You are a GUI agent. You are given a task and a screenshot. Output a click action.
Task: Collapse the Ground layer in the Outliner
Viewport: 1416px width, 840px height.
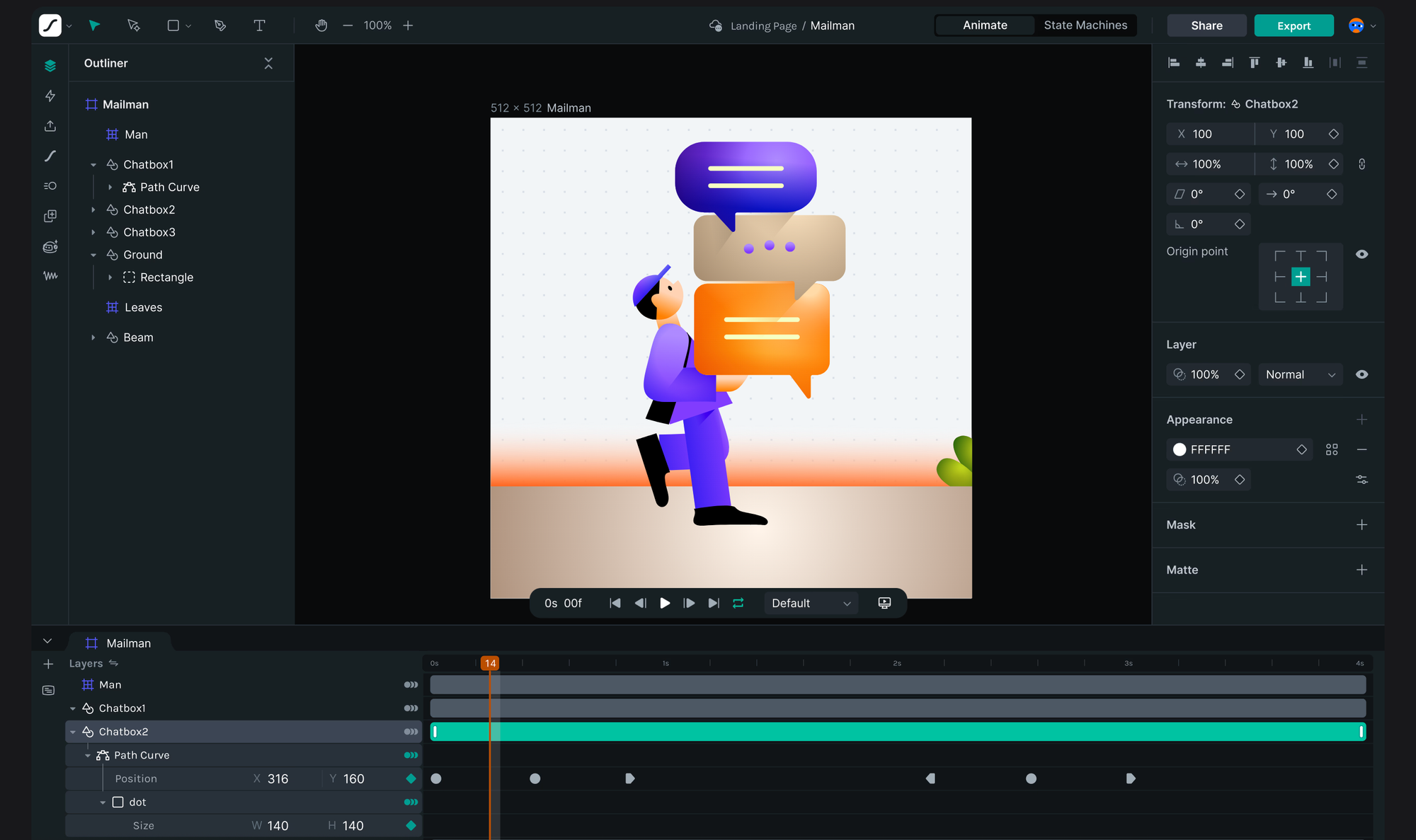click(x=93, y=254)
